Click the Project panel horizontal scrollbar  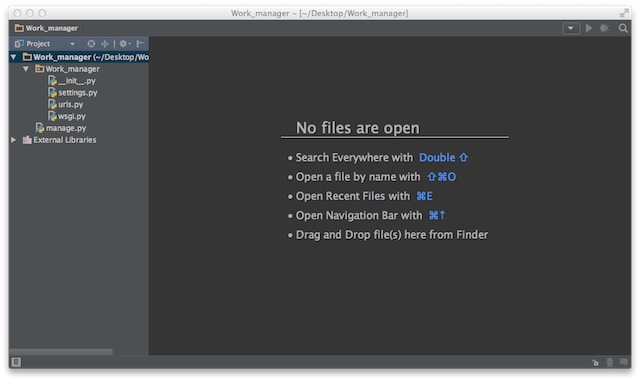click(x=61, y=352)
